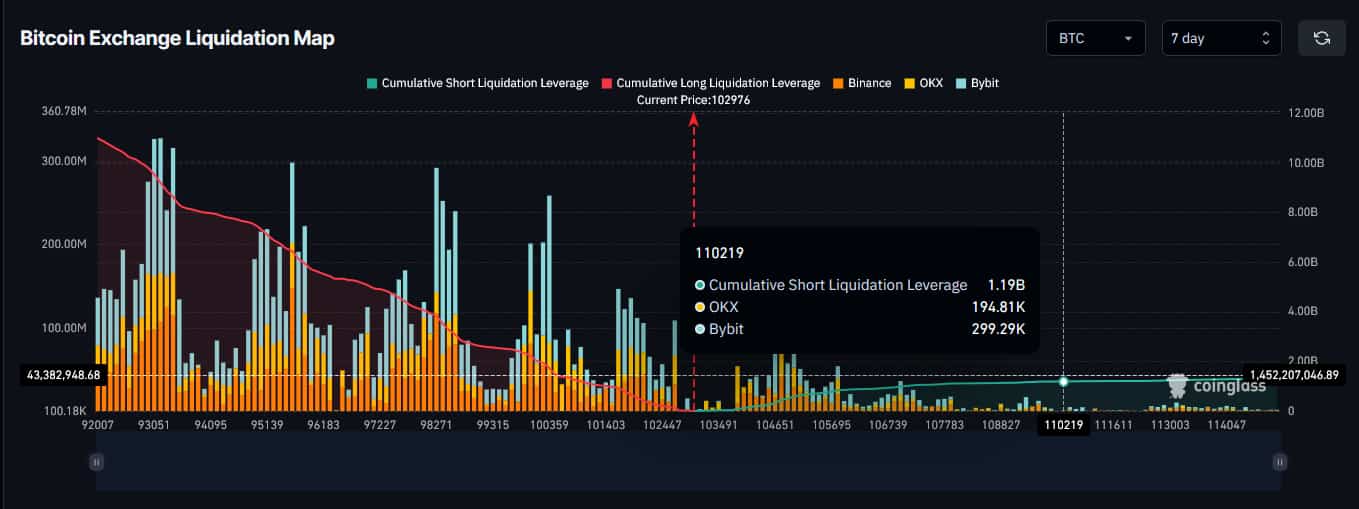The height and width of the screenshot is (509, 1359).
Task: Click the Bitcoin Exchange Liquidation Map title
Action: 177,38
